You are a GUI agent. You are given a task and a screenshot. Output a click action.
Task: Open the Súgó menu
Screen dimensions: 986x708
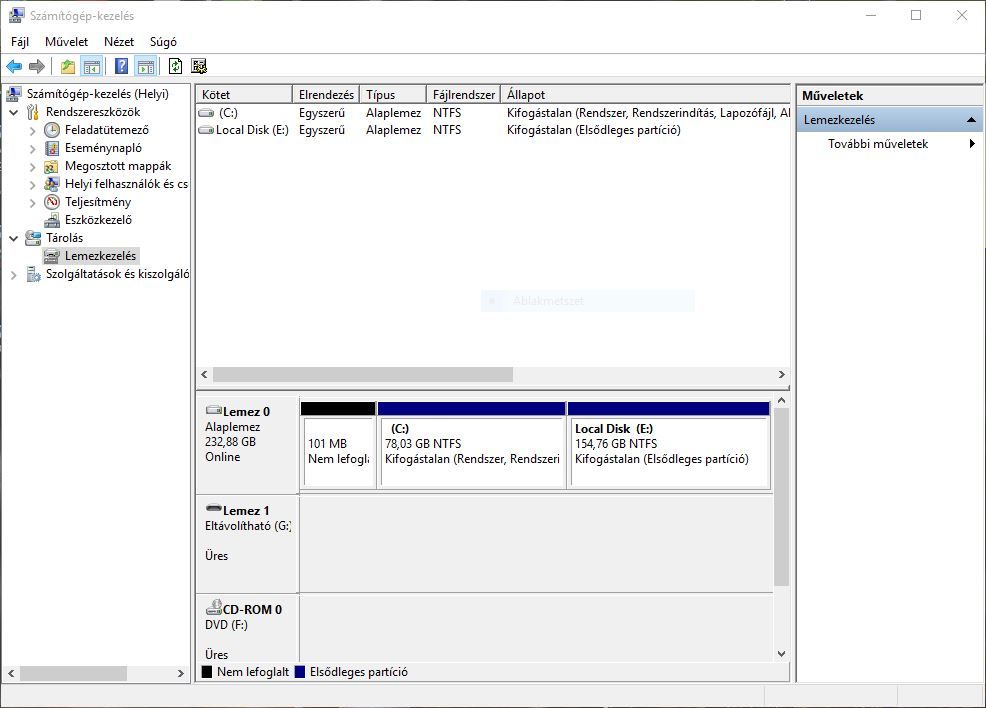click(163, 41)
